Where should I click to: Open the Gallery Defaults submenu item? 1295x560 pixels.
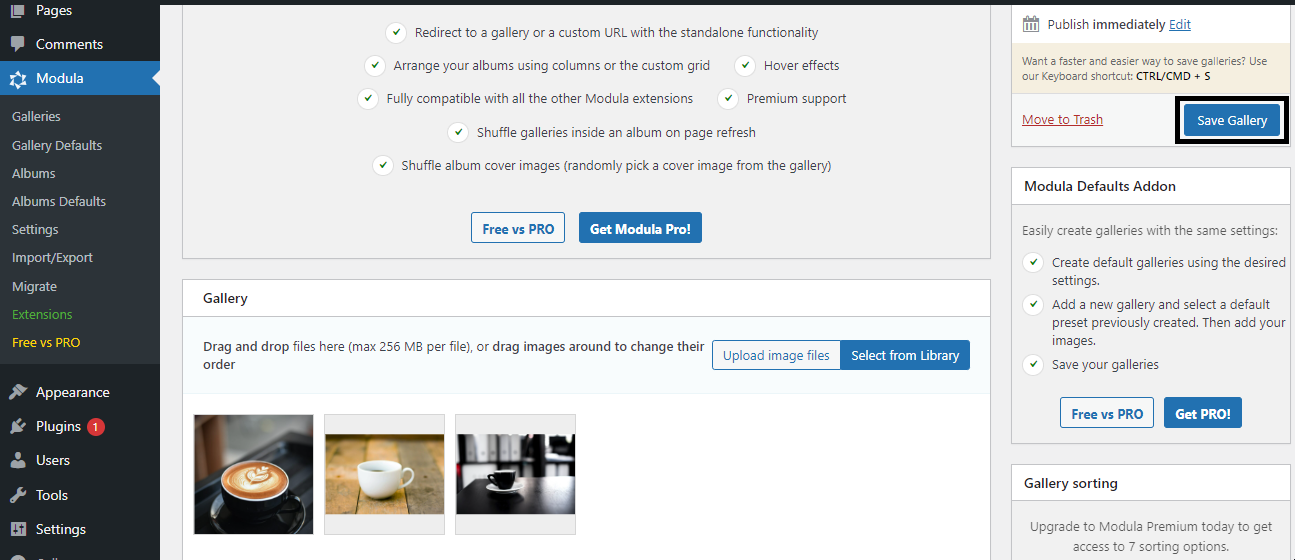[x=57, y=145]
